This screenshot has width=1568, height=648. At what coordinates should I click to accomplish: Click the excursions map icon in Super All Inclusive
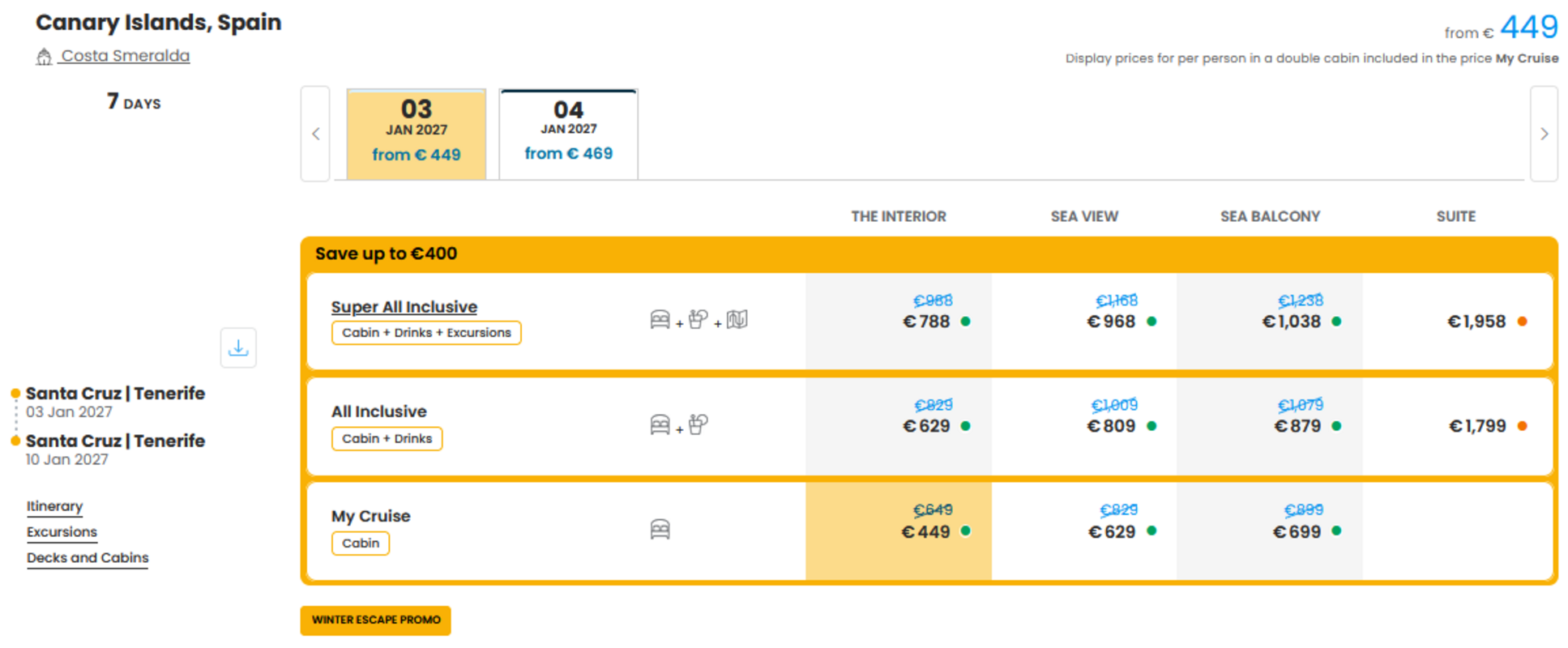pos(737,320)
